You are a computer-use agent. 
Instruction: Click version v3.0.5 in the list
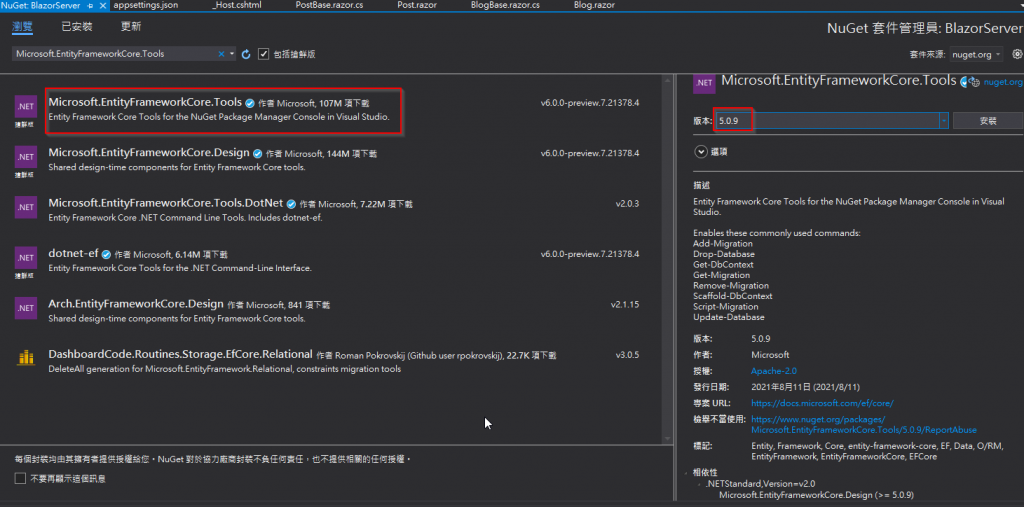pos(627,355)
